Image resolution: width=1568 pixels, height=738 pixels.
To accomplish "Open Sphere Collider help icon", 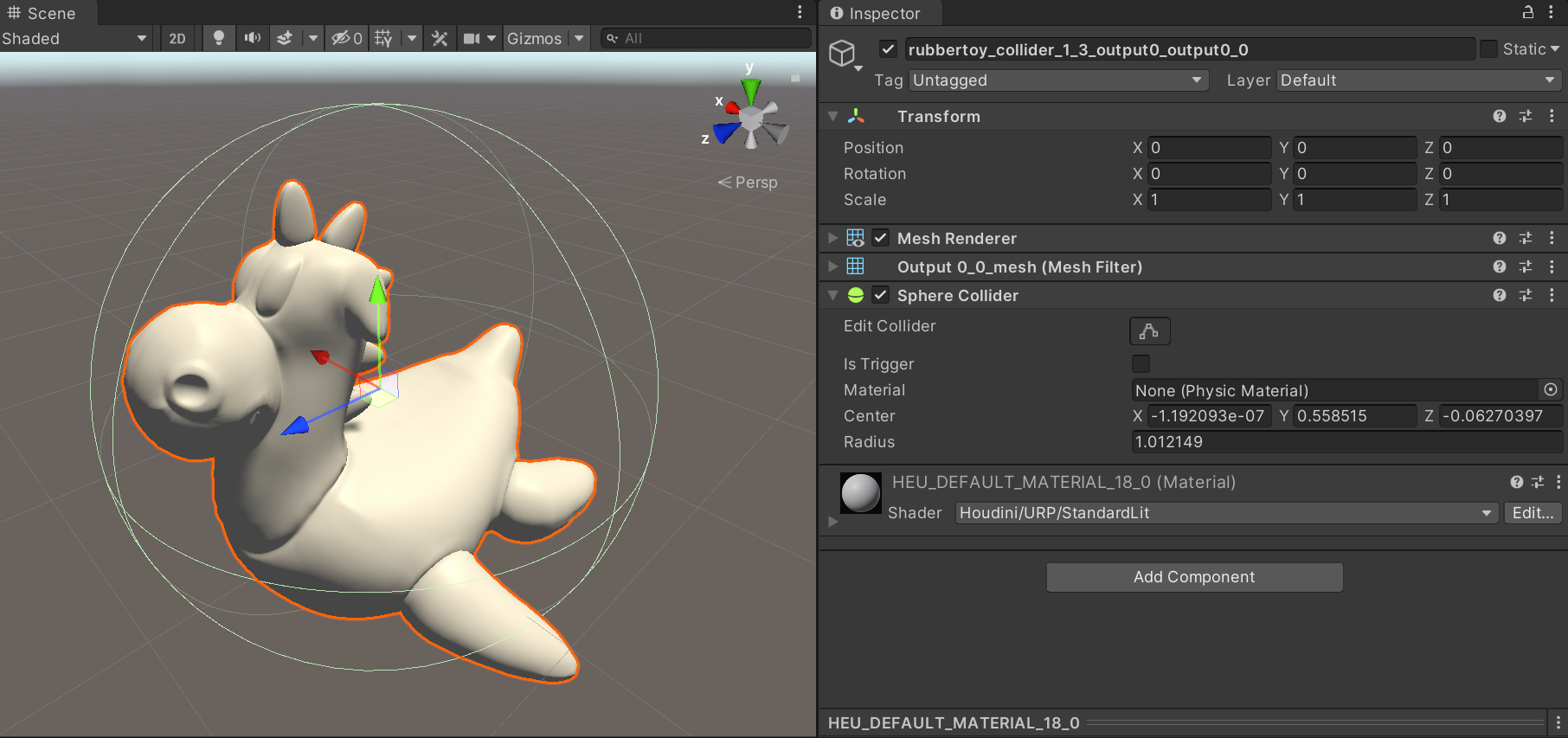I will [1500, 295].
